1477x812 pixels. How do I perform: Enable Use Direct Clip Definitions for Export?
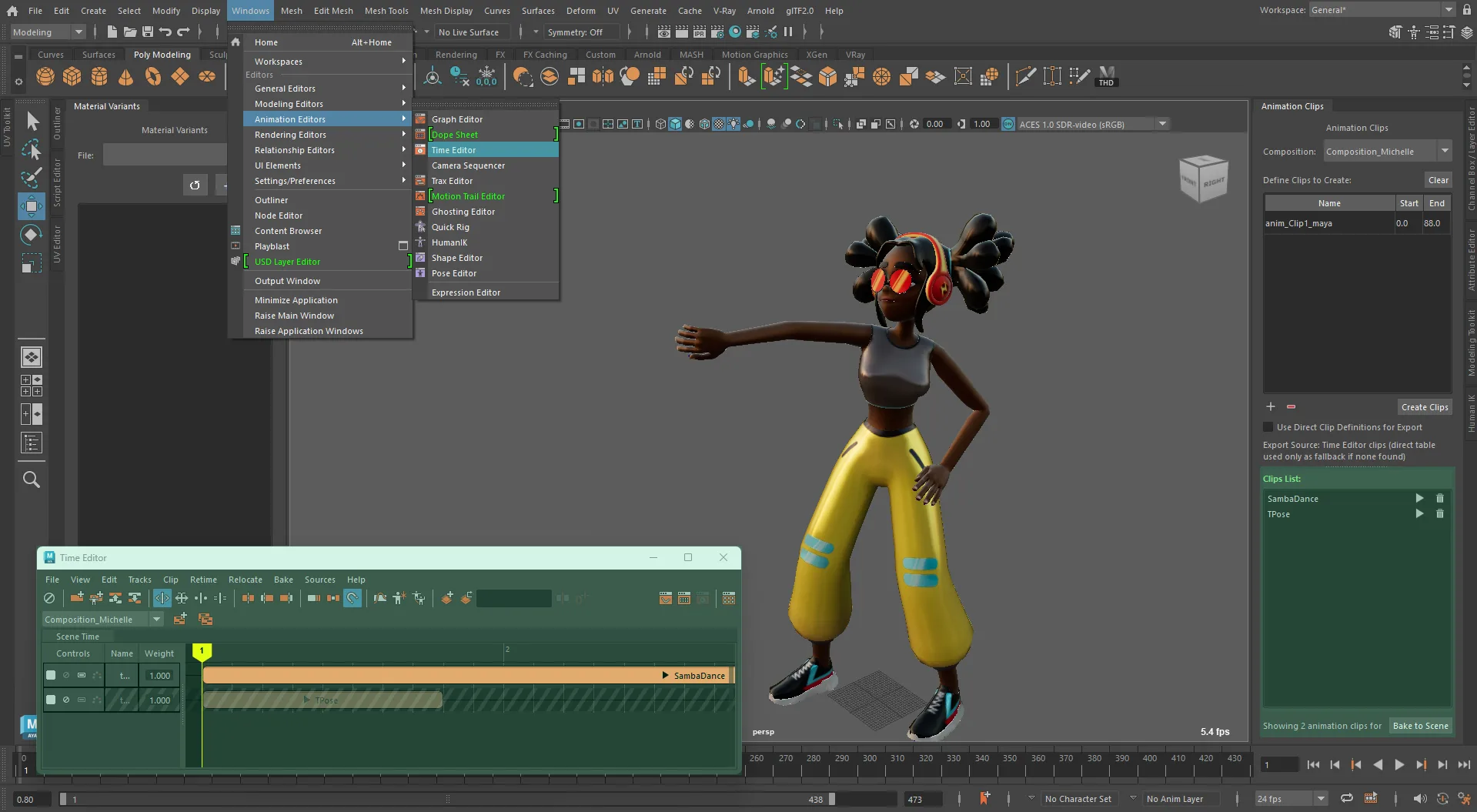coord(1268,427)
